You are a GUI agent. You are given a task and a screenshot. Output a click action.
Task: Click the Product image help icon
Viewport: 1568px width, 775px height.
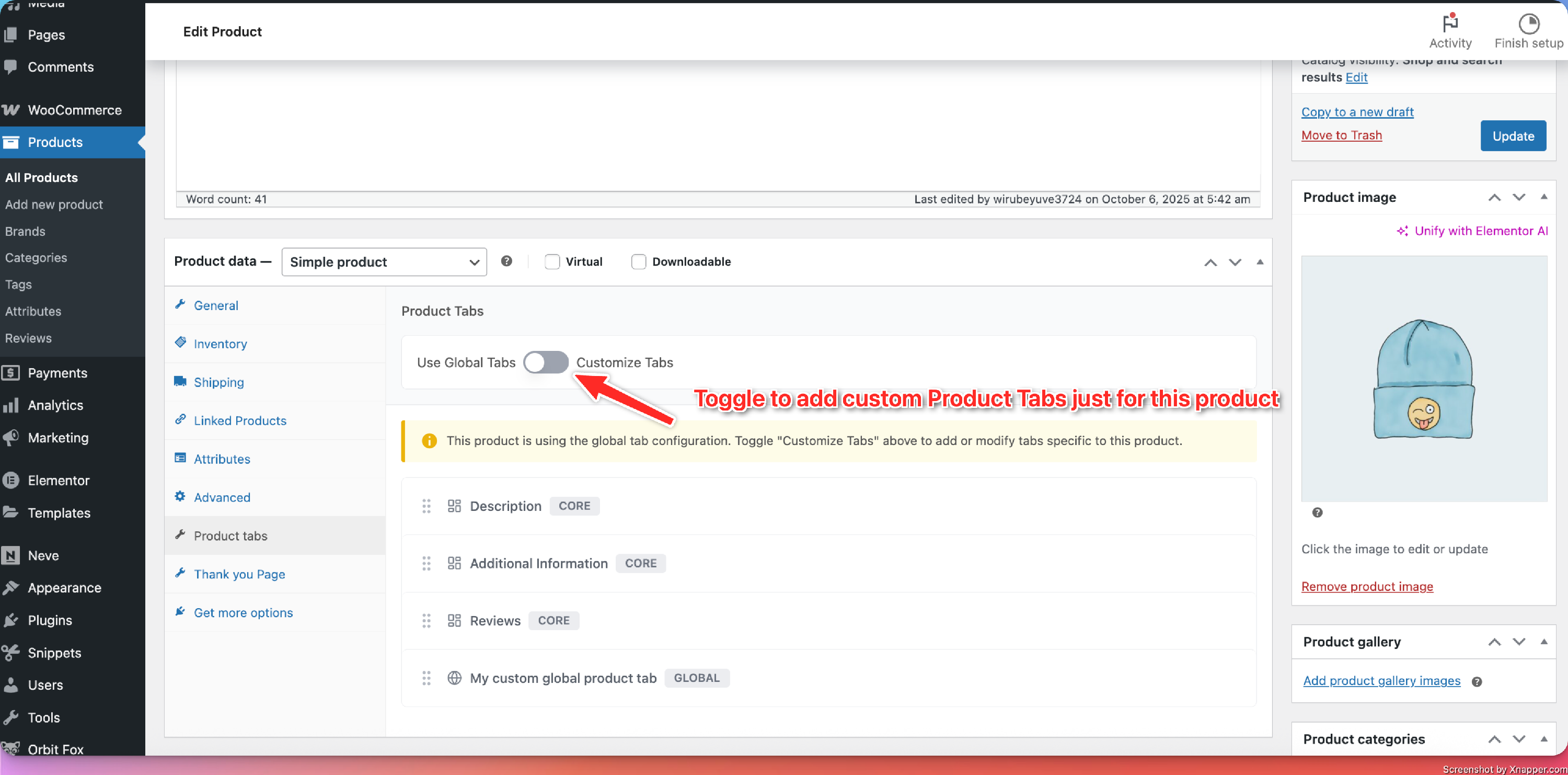coord(1317,512)
